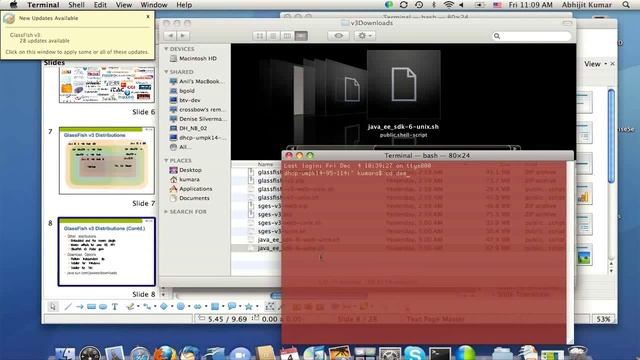Open Applications in Finder sidebar
The image size is (640, 360).
tap(191, 189)
